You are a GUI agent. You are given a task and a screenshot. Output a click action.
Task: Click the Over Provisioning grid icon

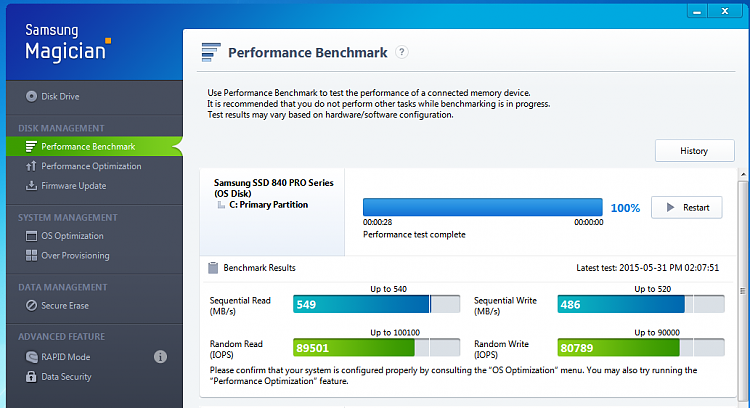pos(31,255)
